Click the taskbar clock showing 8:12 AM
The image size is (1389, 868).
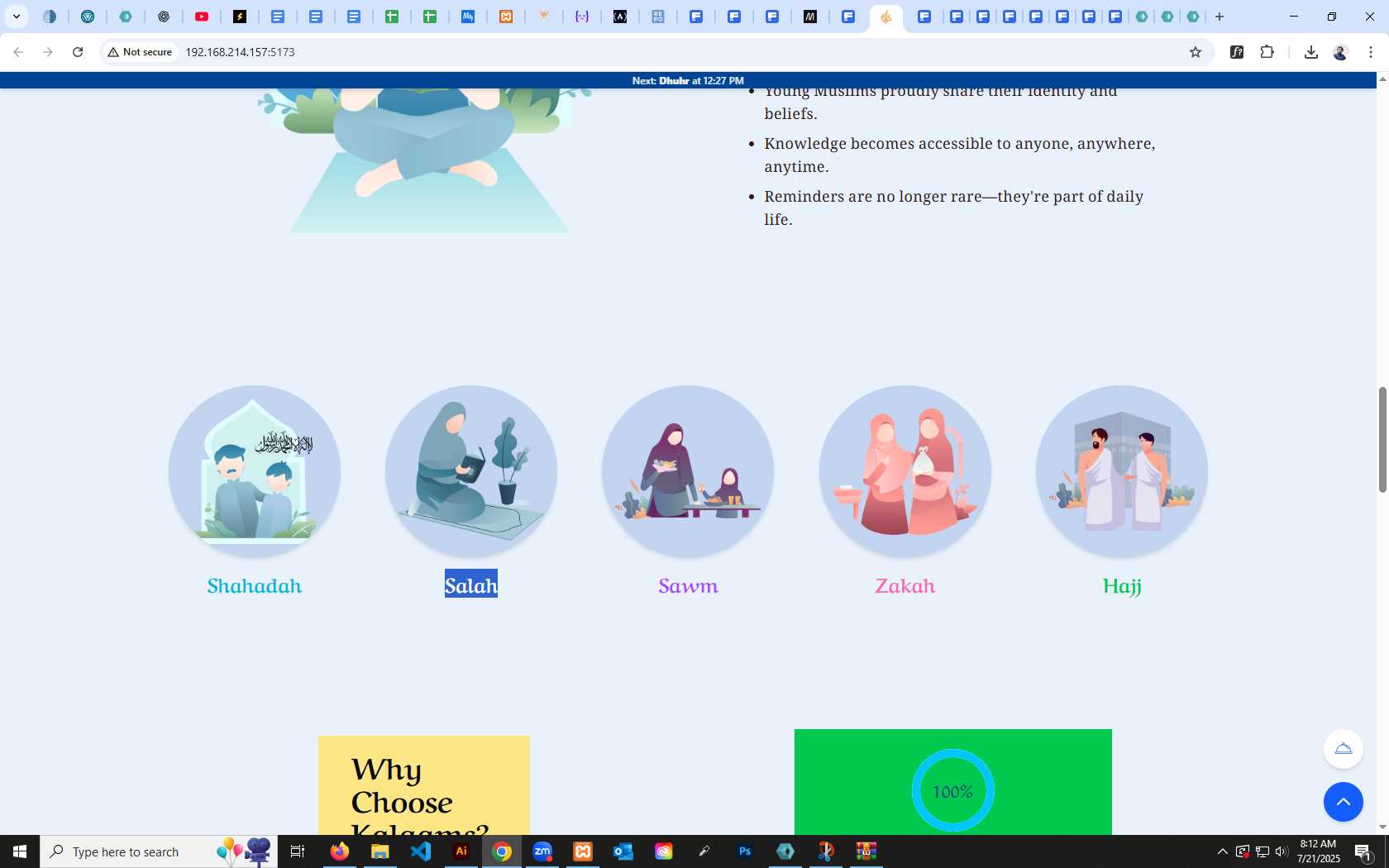[1318, 851]
